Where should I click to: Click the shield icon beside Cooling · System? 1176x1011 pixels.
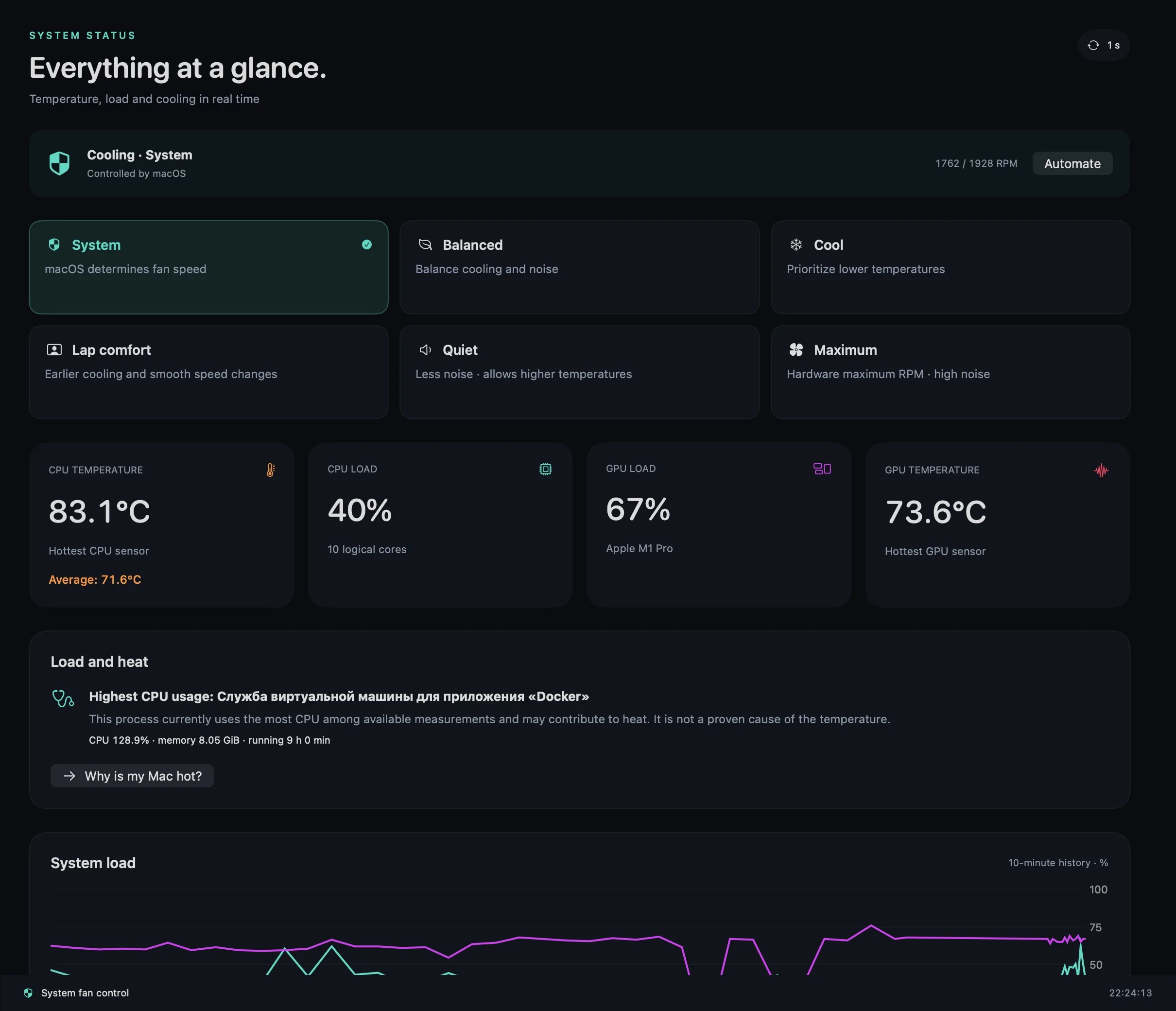point(59,163)
